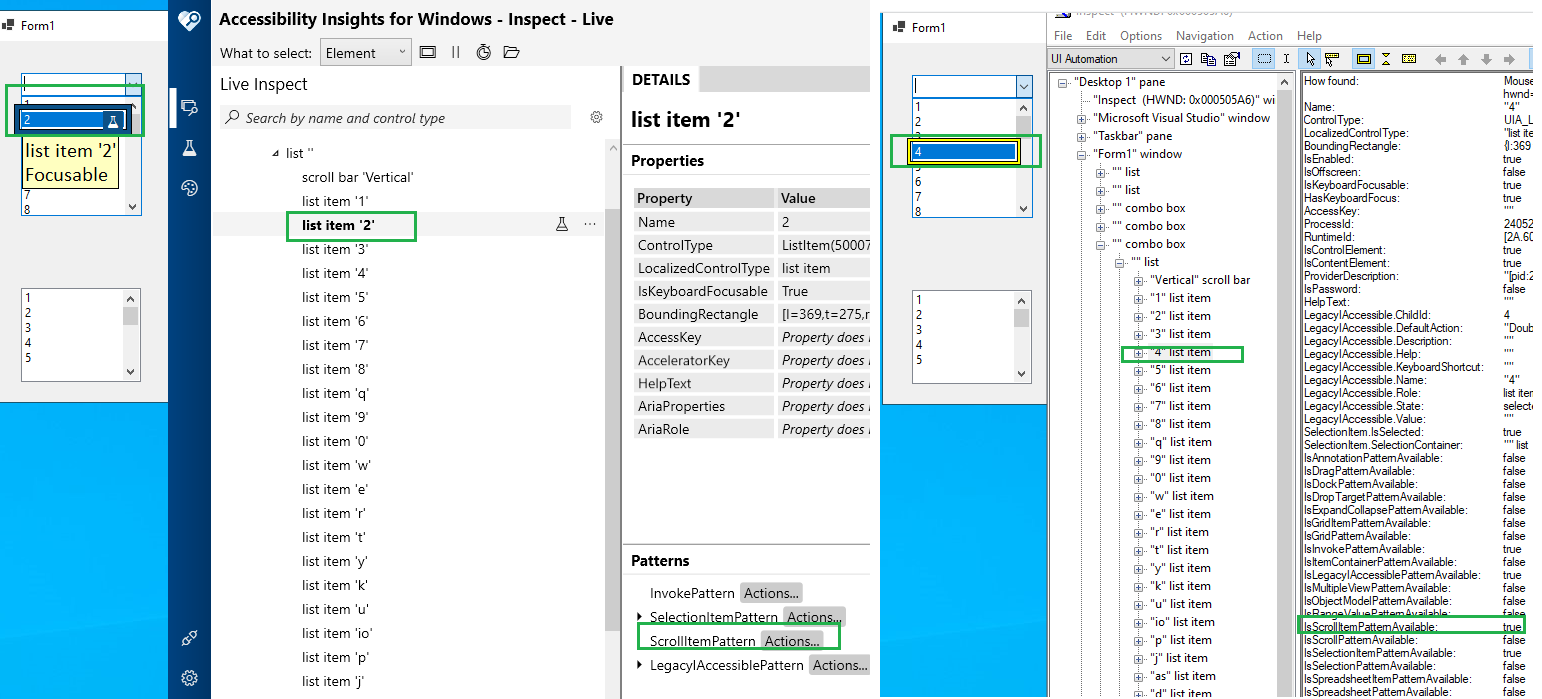This screenshot has height=699, width=1542.
Task: Click the Accessibility Insights logo icon
Action: [x=189, y=20]
